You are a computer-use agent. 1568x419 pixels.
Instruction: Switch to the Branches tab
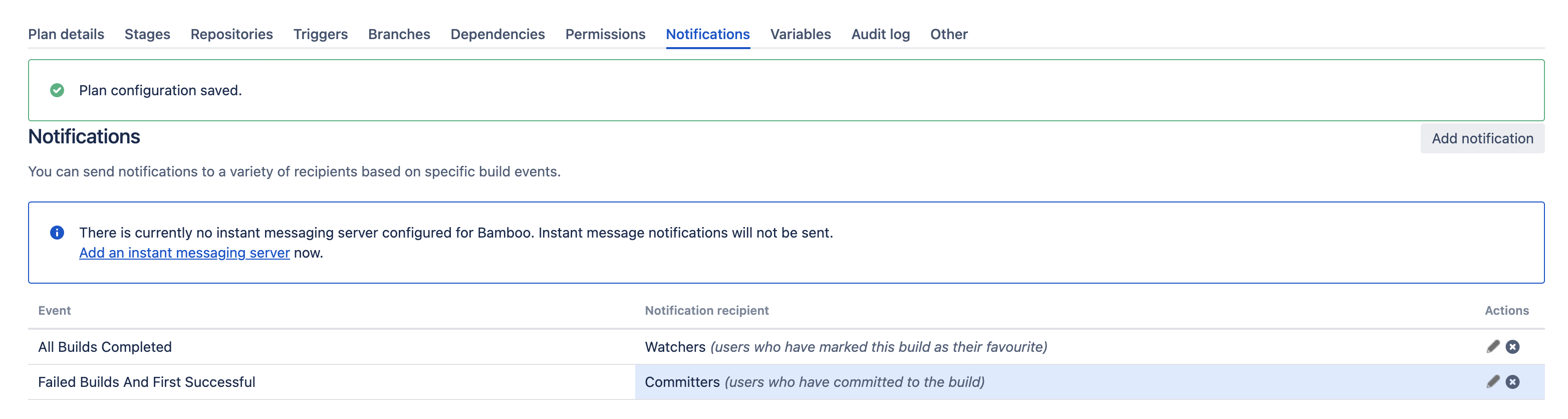399,34
